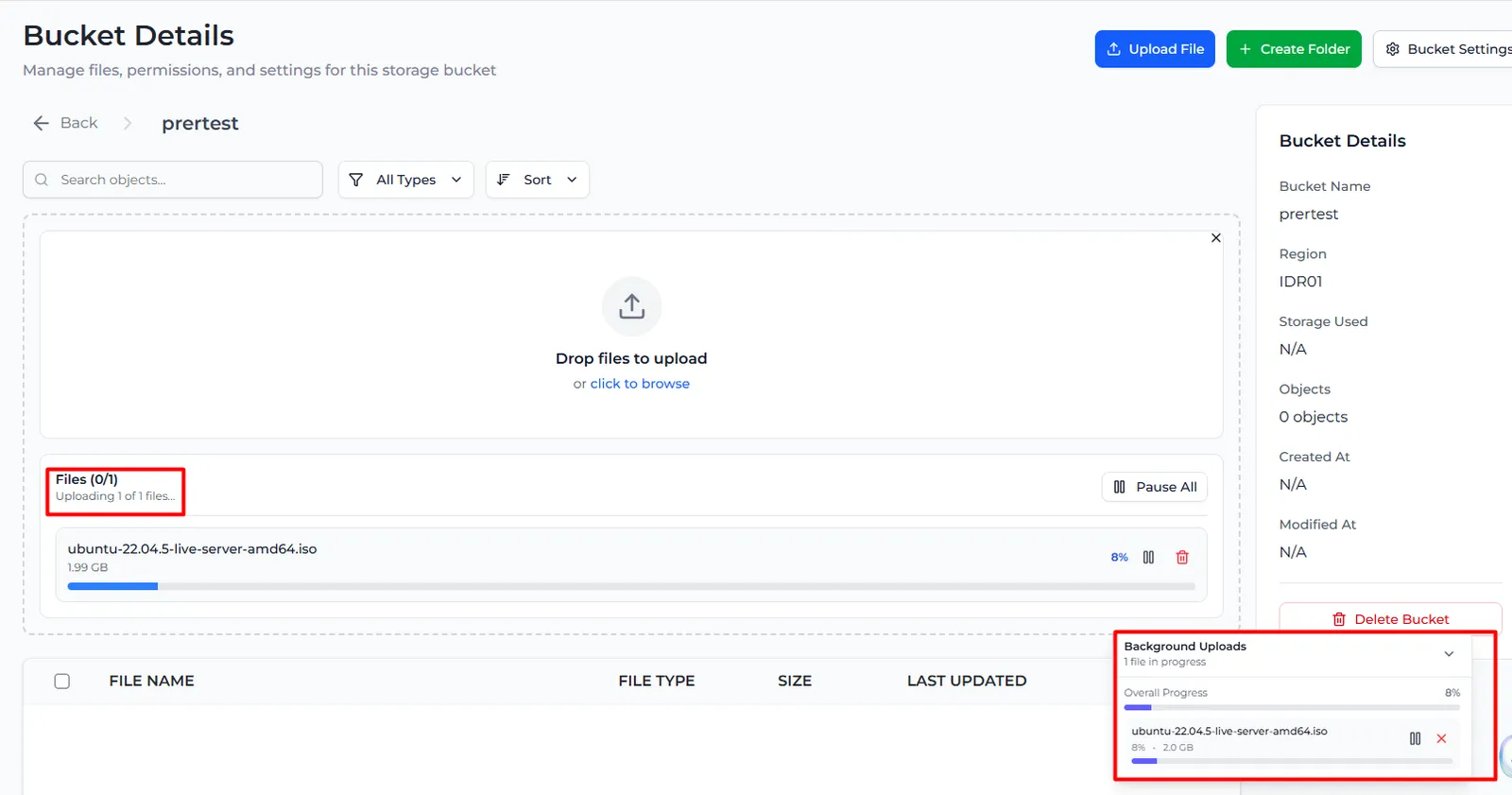The width and height of the screenshot is (1512, 795).
Task: Cancel ubuntu ISO upload with red X
Action: pos(1441,738)
